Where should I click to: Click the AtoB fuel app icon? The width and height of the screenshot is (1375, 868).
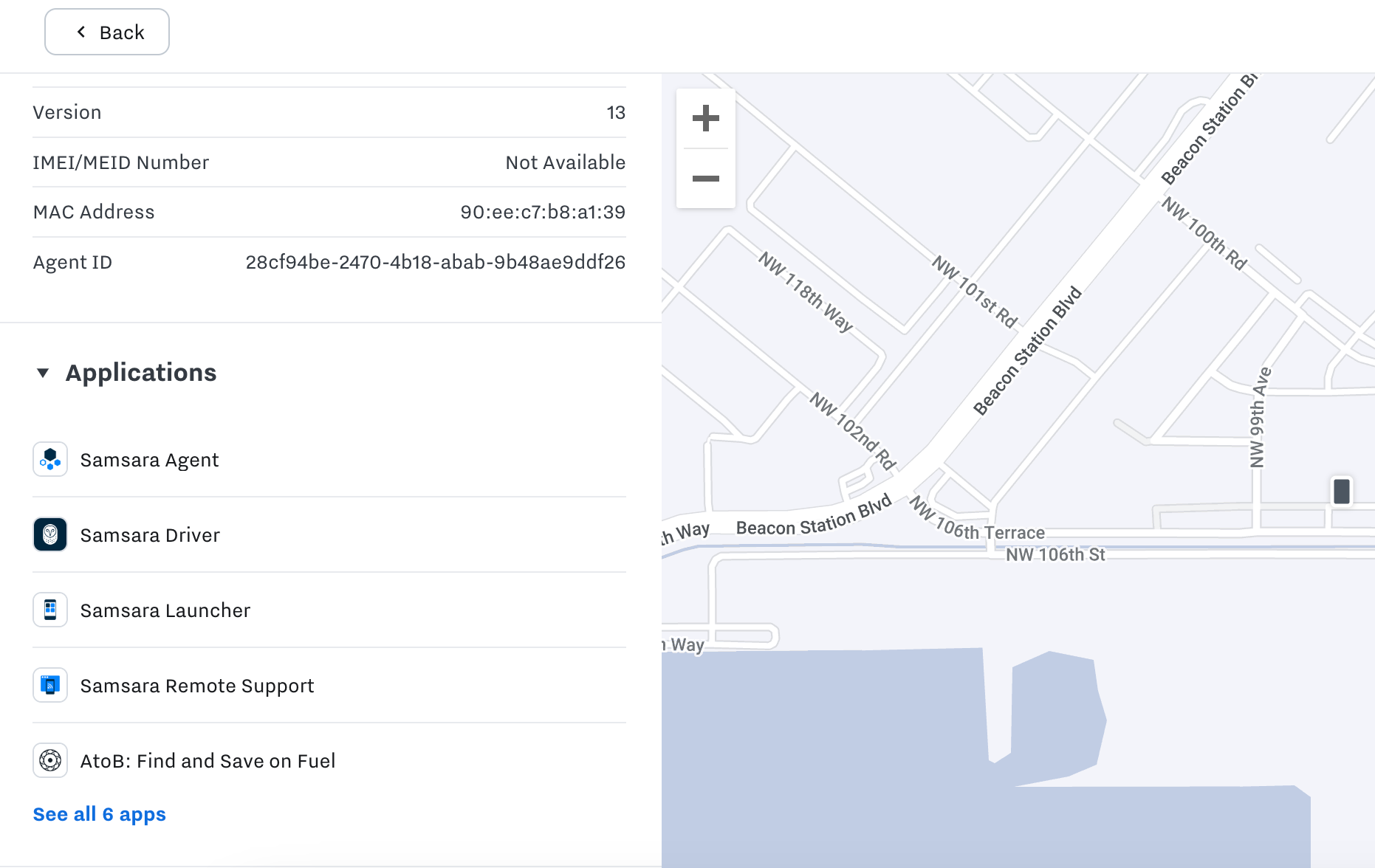[50, 761]
